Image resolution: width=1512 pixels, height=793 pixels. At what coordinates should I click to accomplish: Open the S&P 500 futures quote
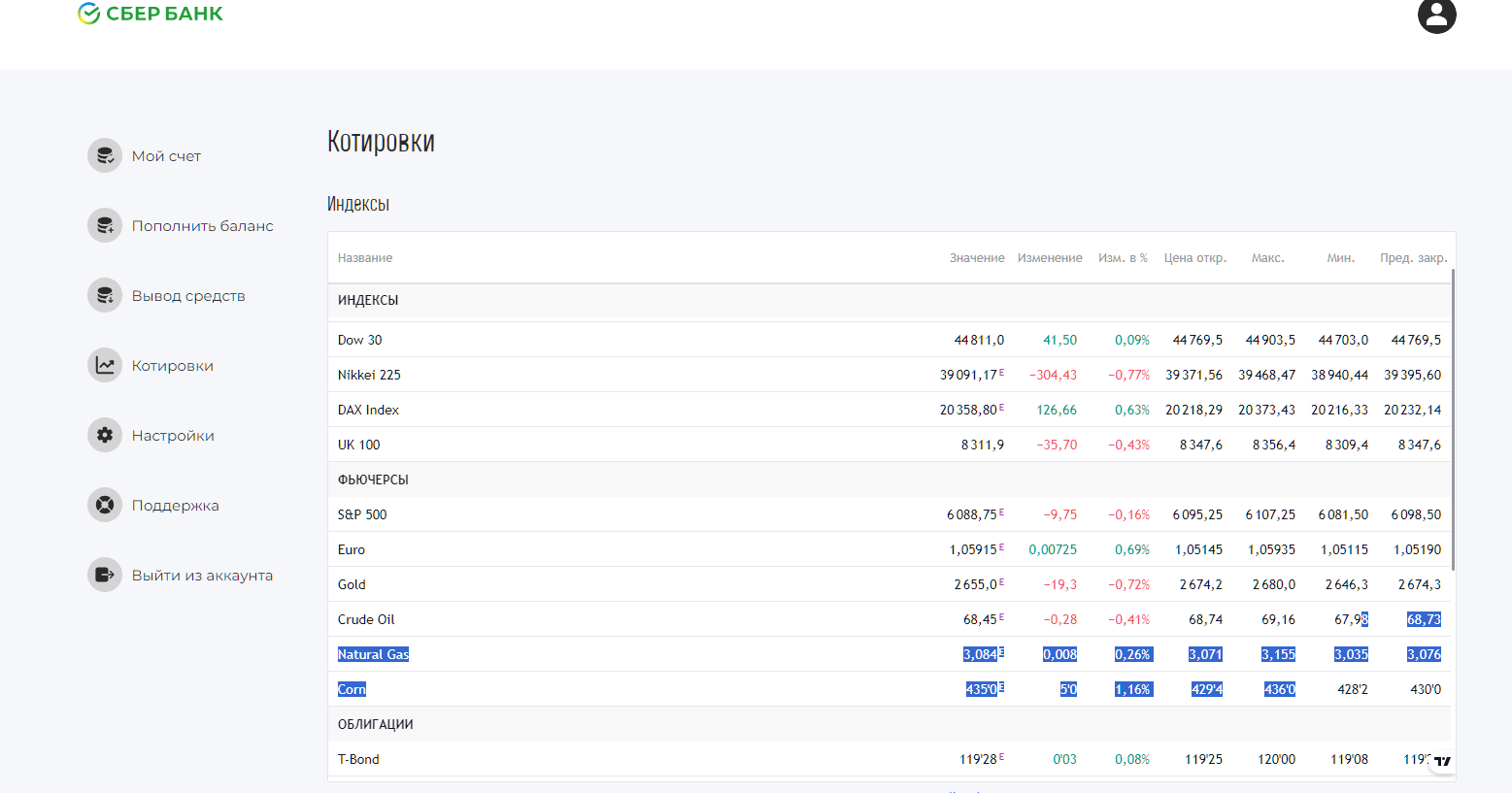pos(890,514)
